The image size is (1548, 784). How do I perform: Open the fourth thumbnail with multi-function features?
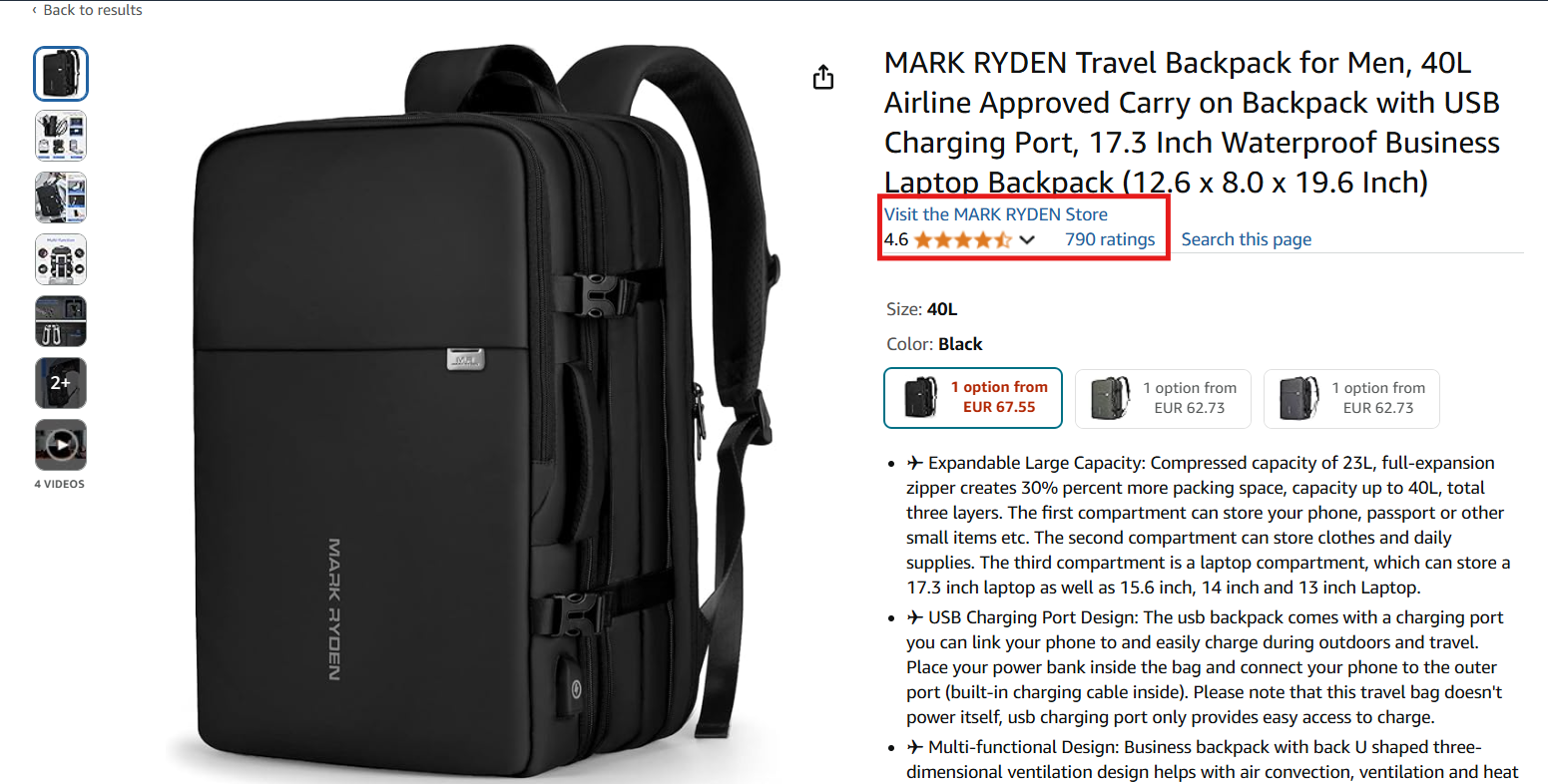61,259
